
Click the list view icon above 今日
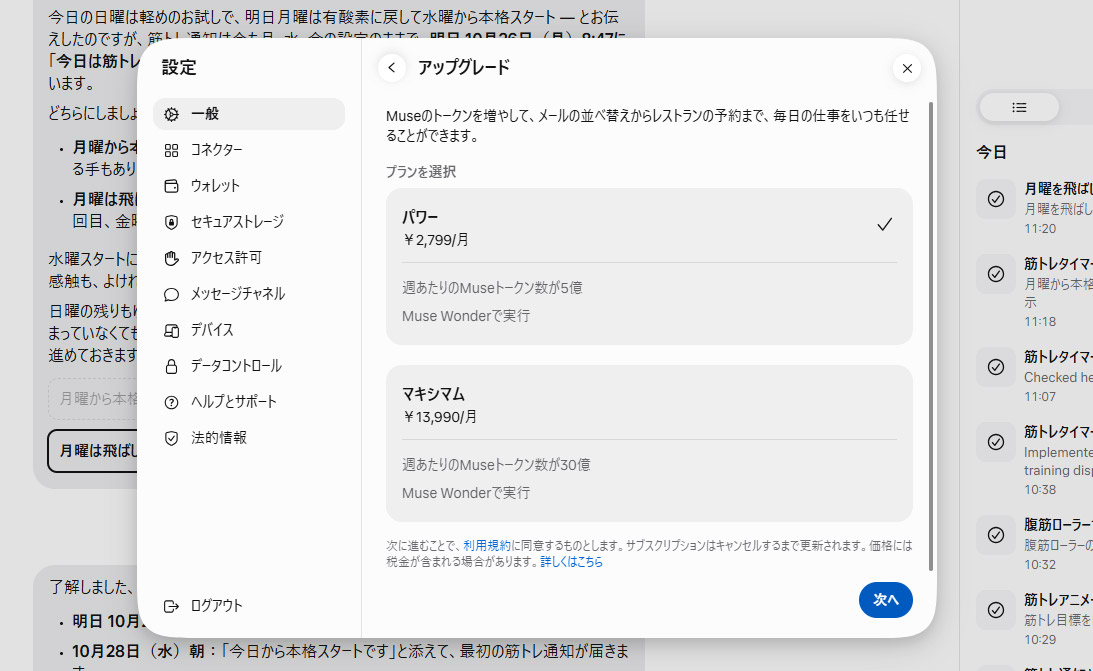click(1019, 107)
